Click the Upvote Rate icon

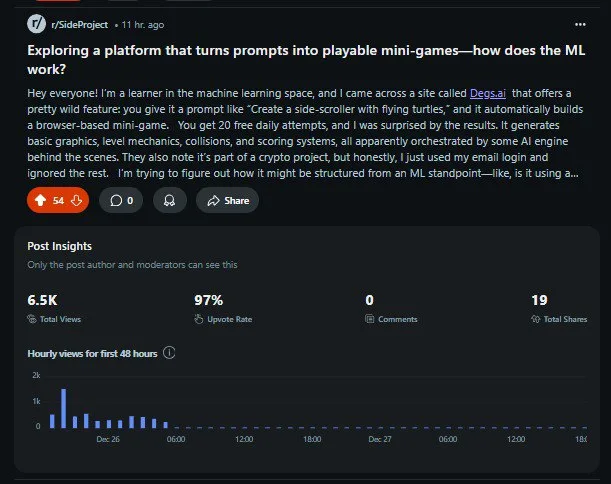point(199,319)
